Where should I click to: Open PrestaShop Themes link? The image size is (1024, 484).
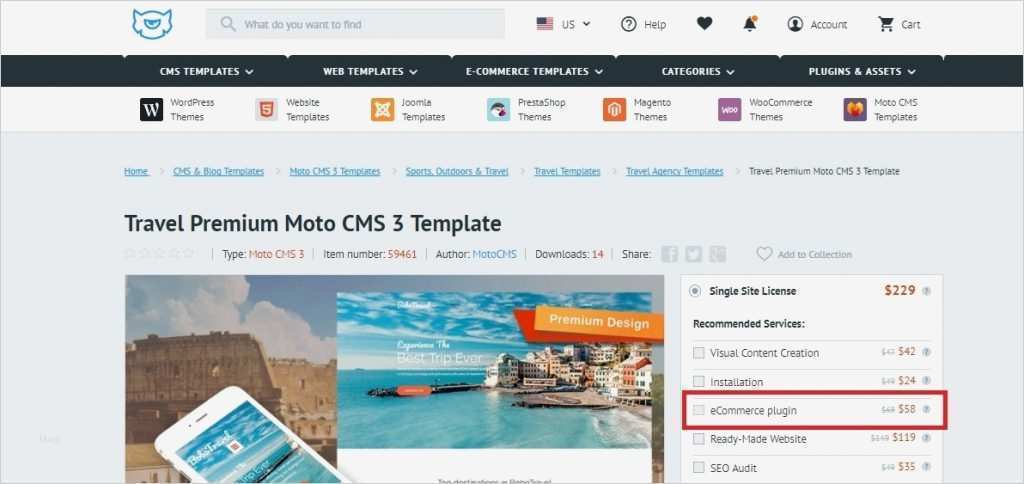tap(541, 110)
